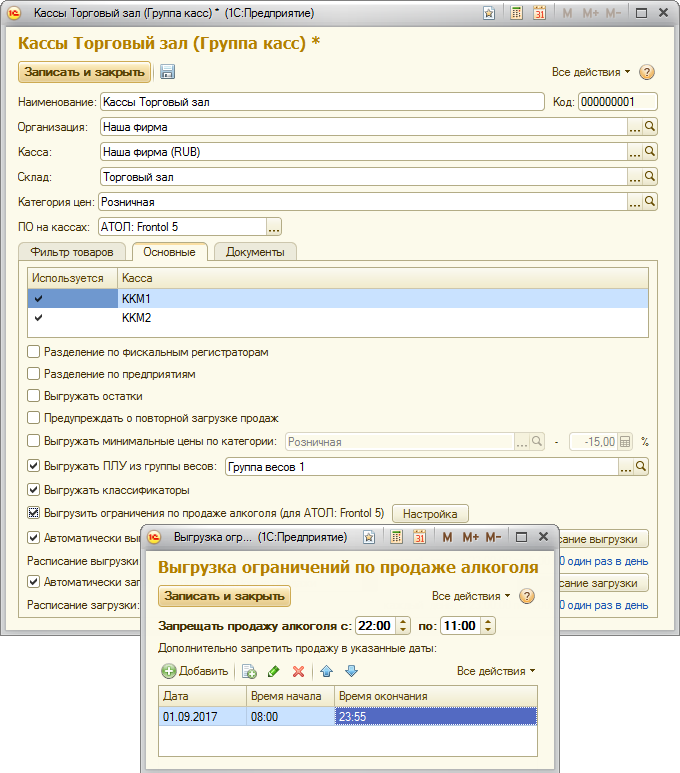Copy row icon in alcohol dialog toolbar
The height and width of the screenshot is (773, 680).
pyautogui.click(x=249, y=671)
